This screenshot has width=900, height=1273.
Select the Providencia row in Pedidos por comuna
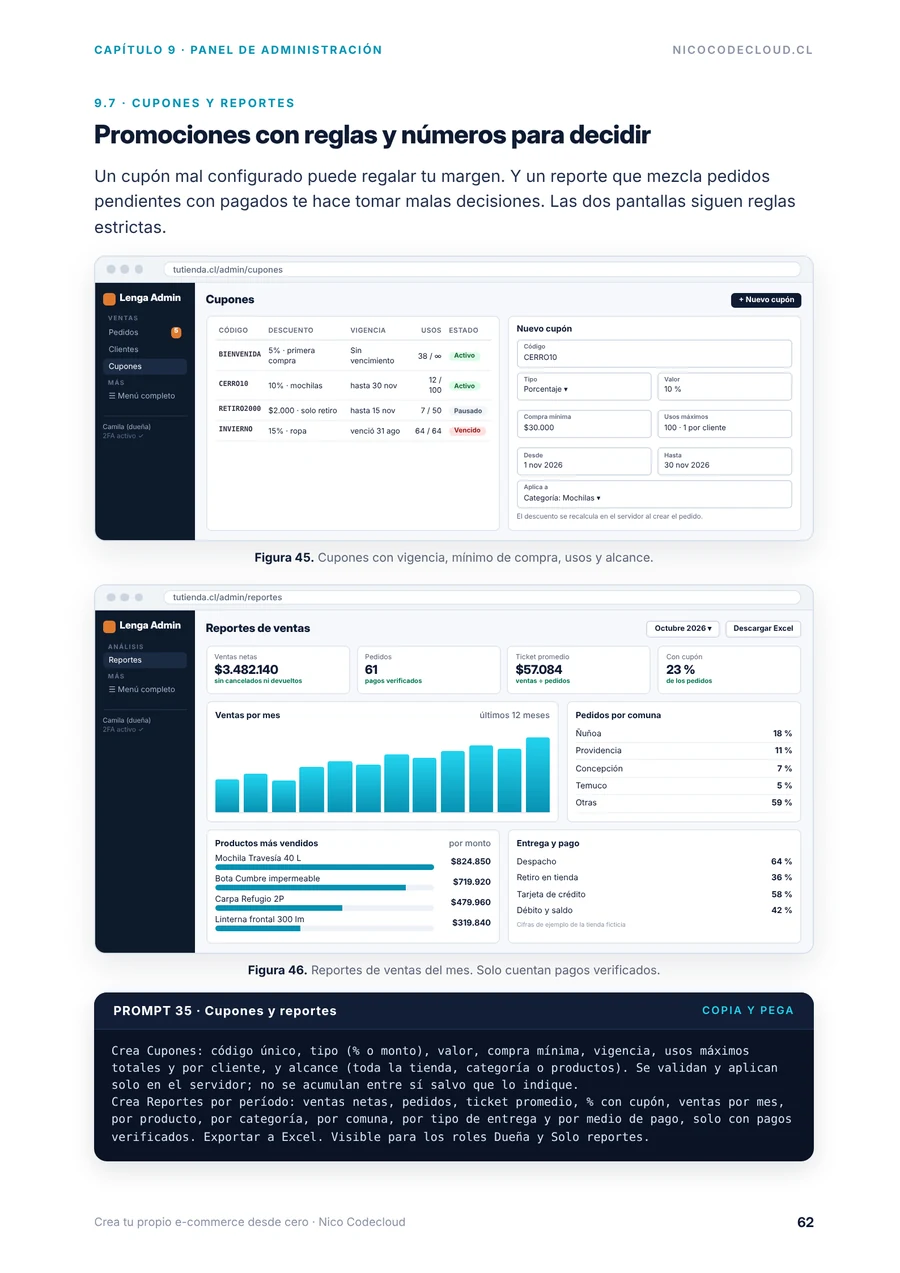684,750
